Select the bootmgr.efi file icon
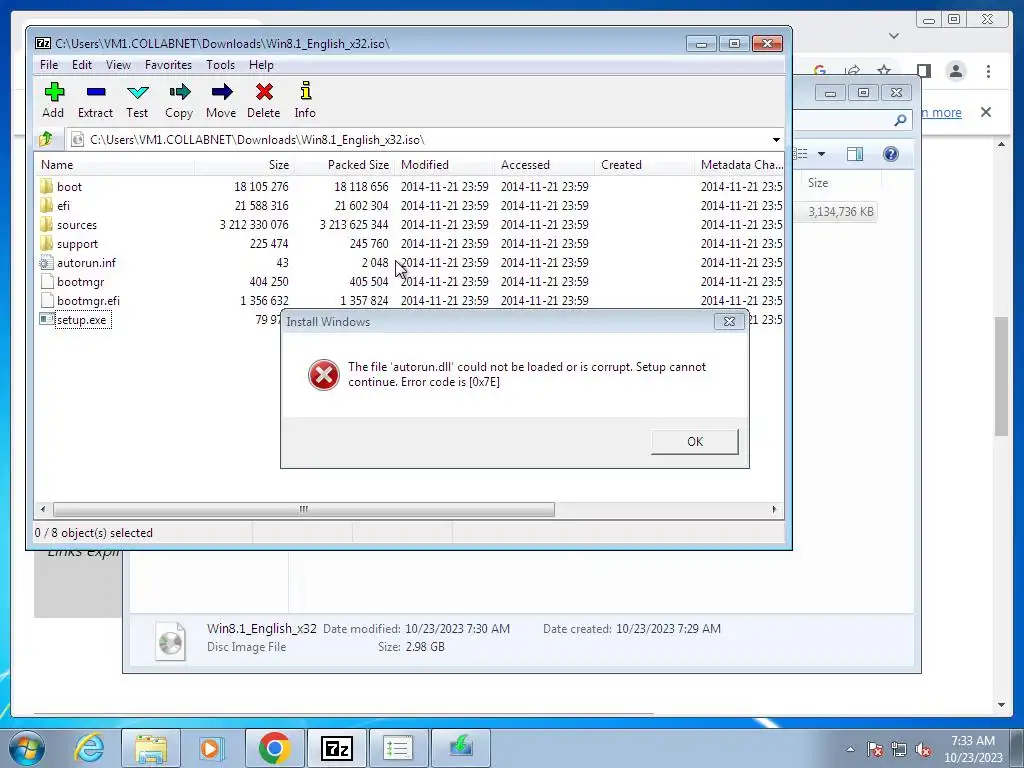The width and height of the screenshot is (1024, 768). (x=46, y=300)
